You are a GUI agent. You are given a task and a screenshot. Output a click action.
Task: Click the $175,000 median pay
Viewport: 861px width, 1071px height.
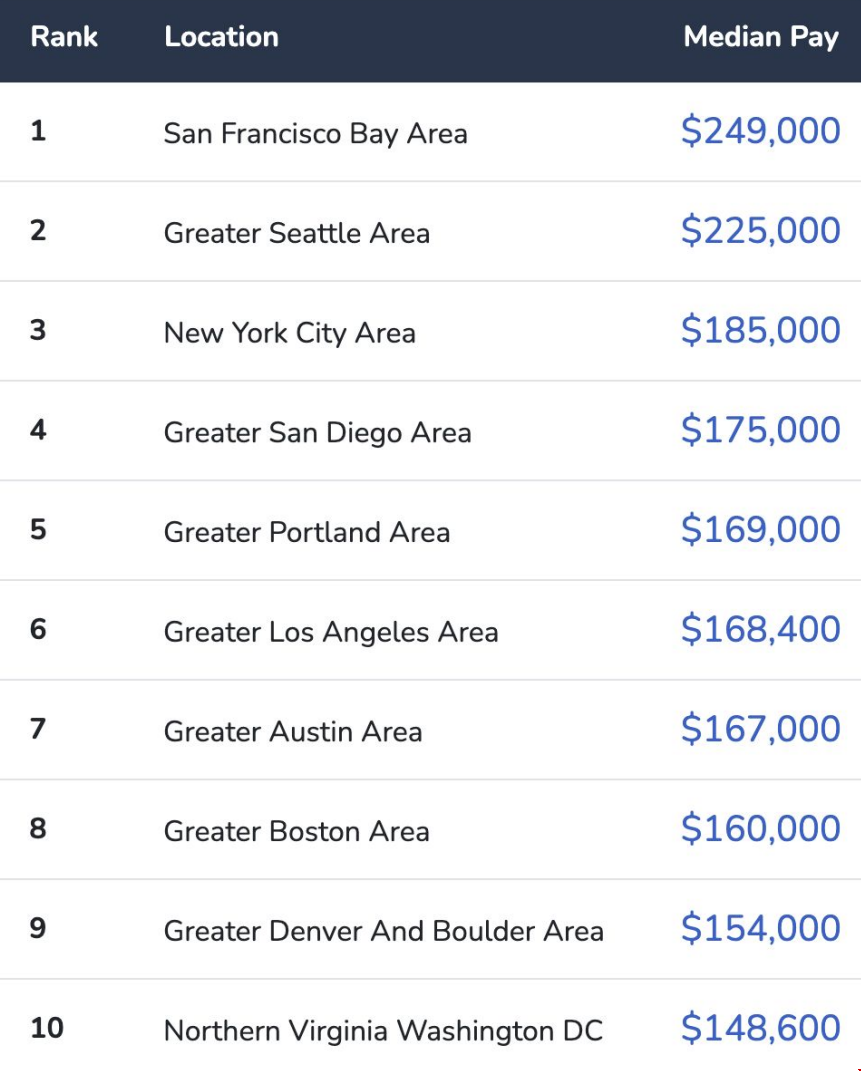[760, 430]
